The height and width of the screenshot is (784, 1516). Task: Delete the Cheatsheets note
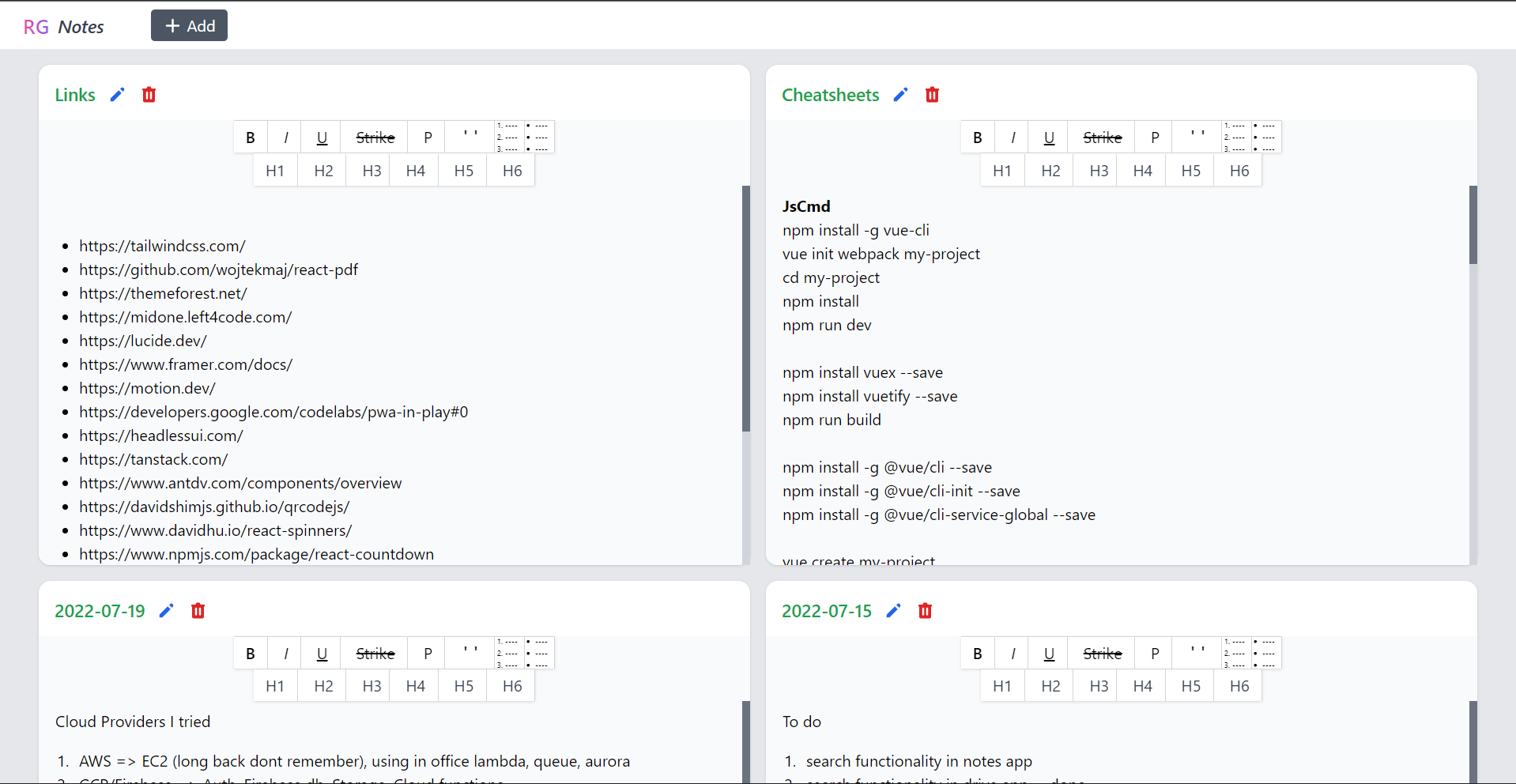[x=932, y=95]
